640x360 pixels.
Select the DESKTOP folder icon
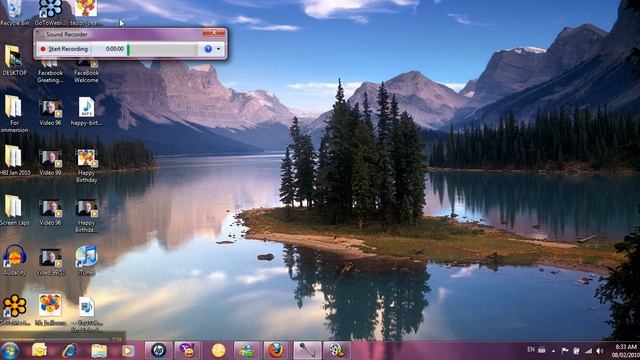point(14,60)
